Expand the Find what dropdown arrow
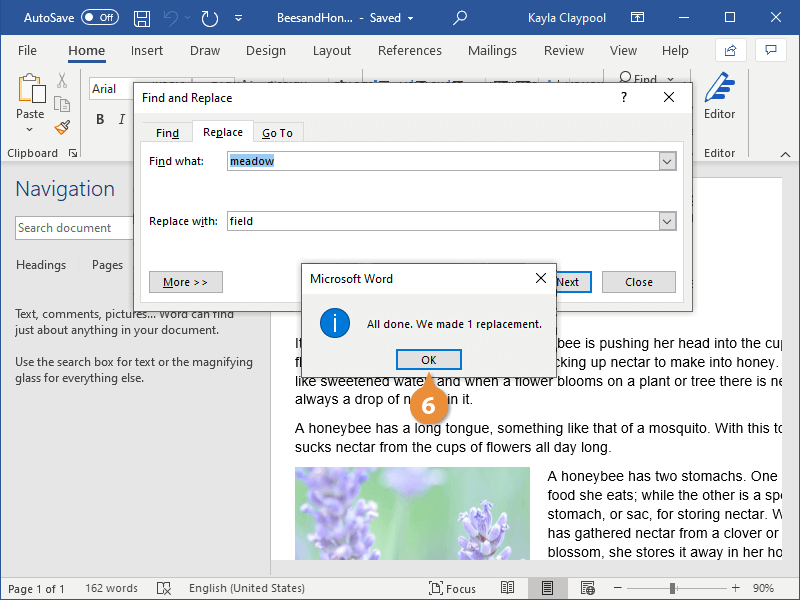The height and width of the screenshot is (600, 800). pos(667,161)
